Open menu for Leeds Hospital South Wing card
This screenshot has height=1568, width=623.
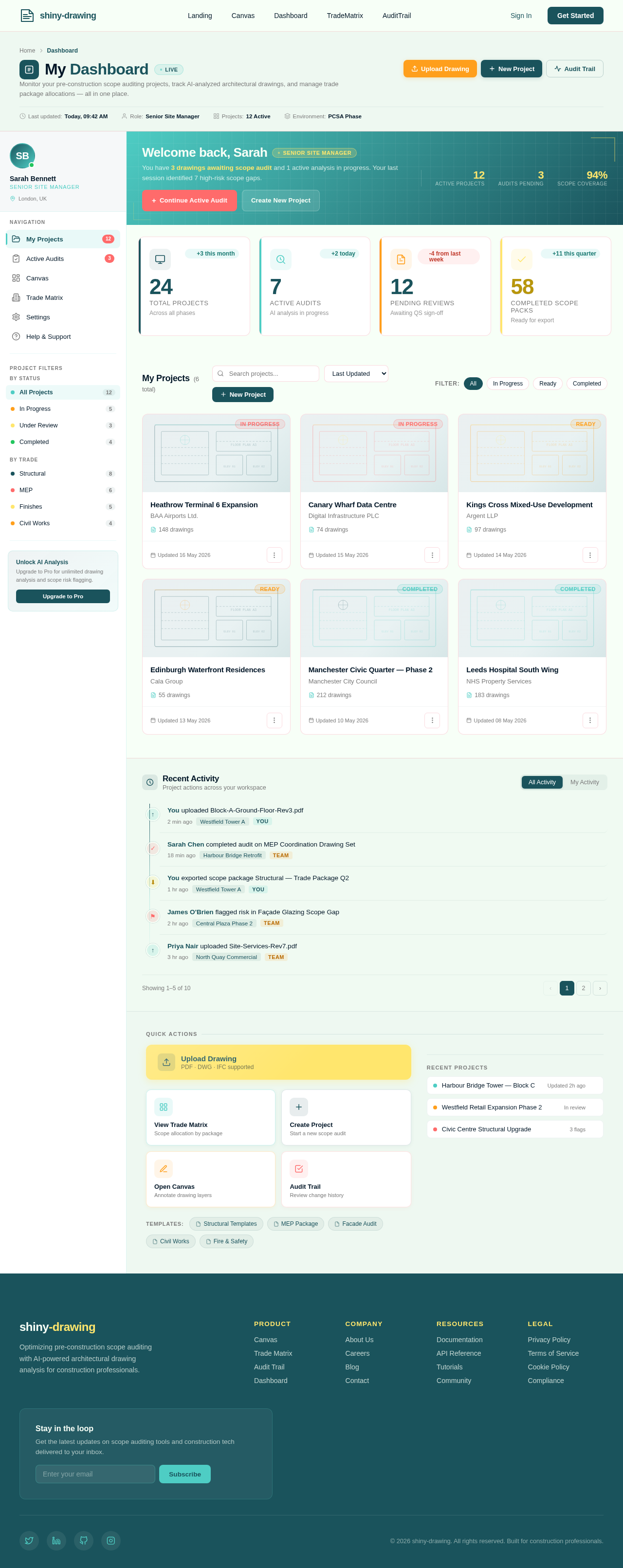589,720
